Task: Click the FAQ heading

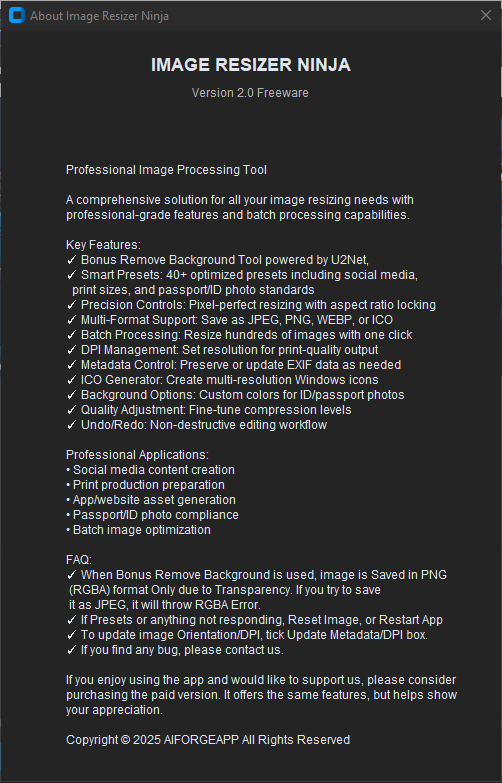Action: (79, 560)
